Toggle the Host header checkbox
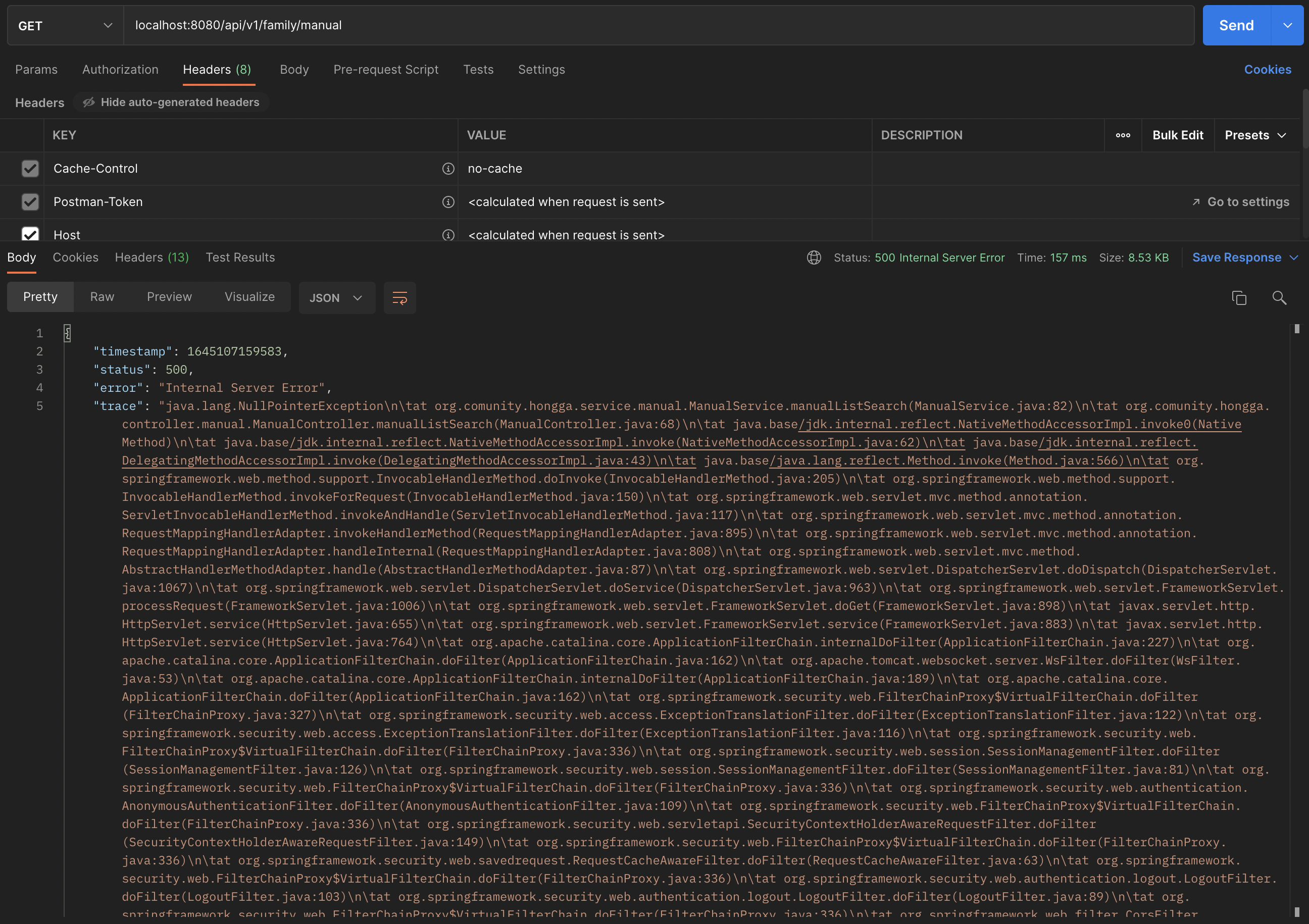 pos(30,234)
